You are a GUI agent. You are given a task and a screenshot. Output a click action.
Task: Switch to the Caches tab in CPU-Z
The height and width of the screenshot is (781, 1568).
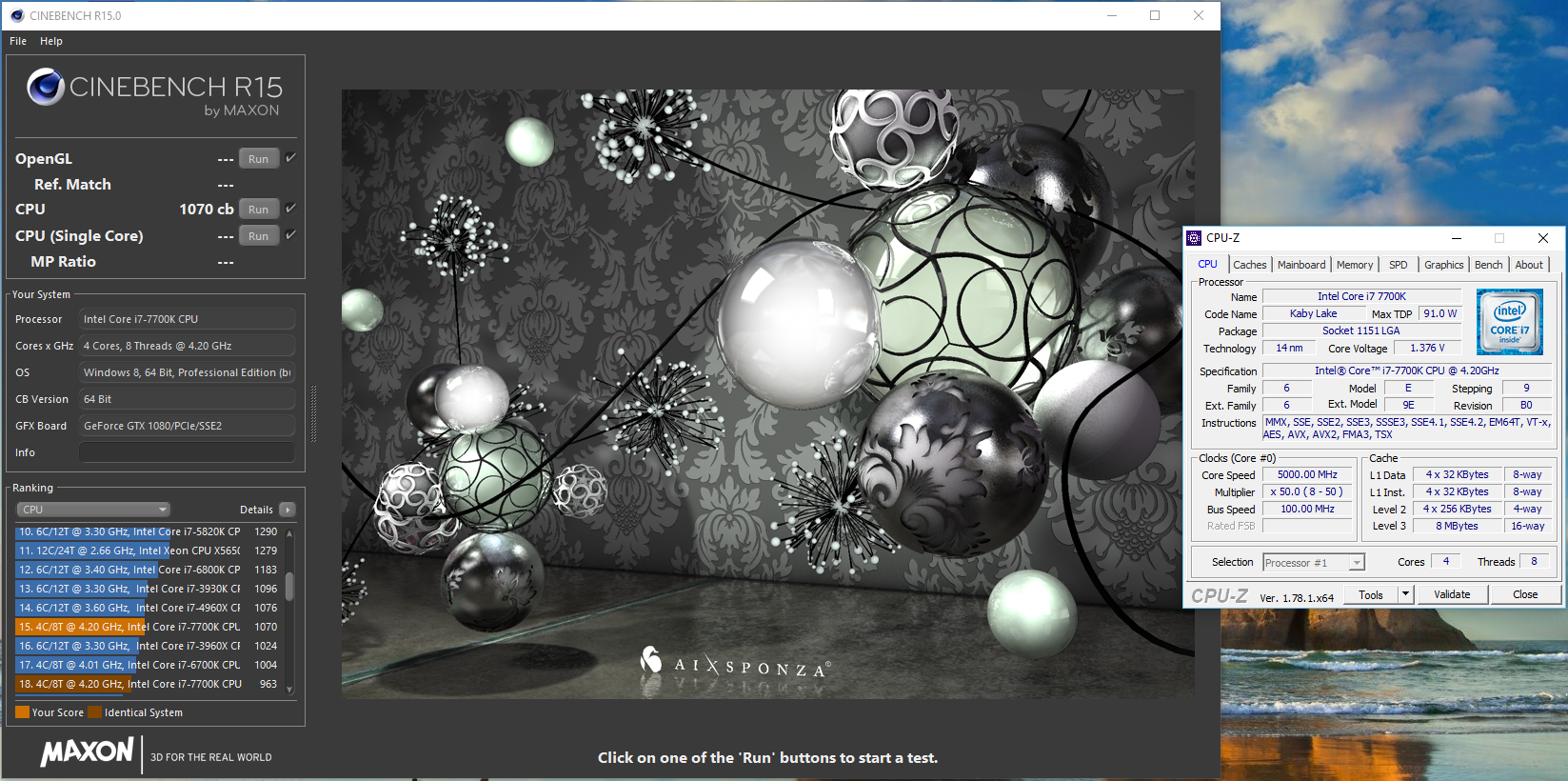click(x=1249, y=265)
